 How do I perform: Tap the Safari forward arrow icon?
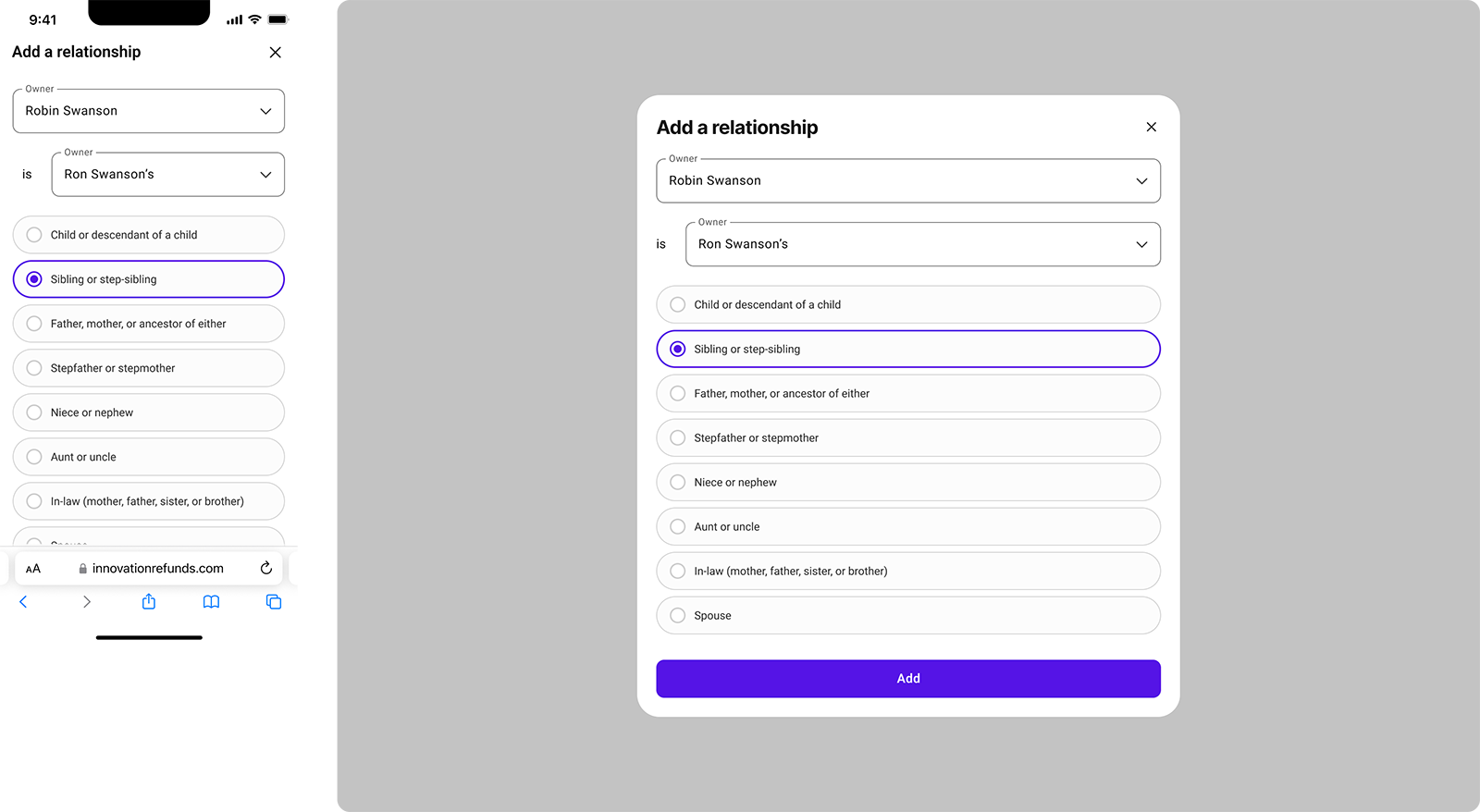[86, 602]
